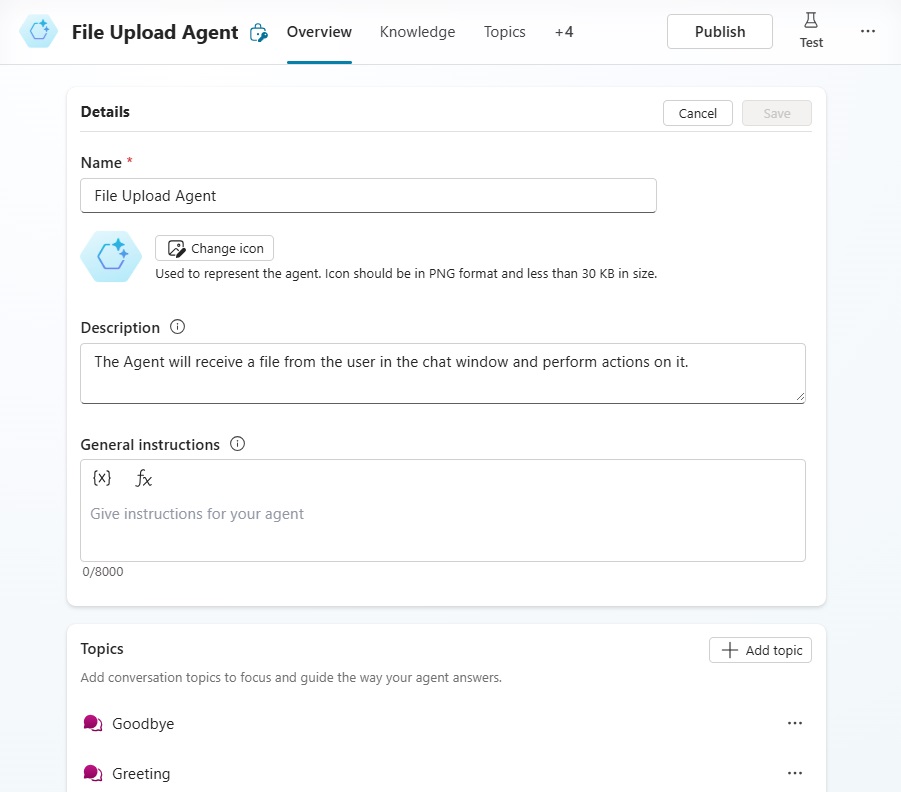
Task: Click the Publish button
Action: click(719, 32)
